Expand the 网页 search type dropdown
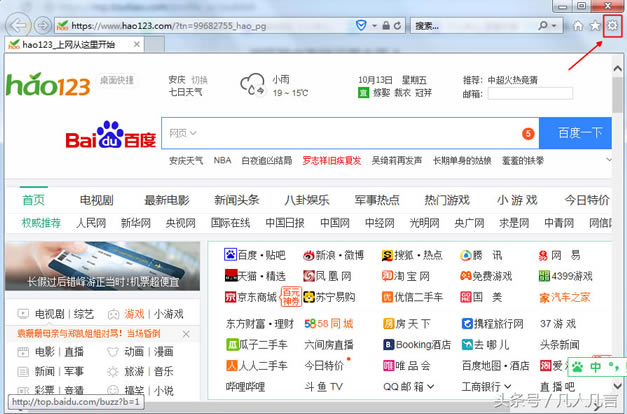The image size is (627, 414). pyautogui.click(x=182, y=133)
